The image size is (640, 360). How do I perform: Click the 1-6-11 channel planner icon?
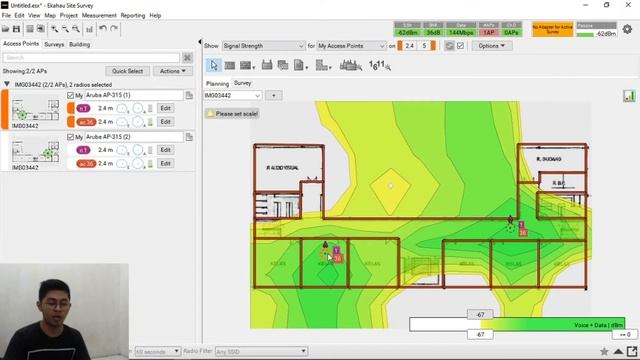coord(380,65)
